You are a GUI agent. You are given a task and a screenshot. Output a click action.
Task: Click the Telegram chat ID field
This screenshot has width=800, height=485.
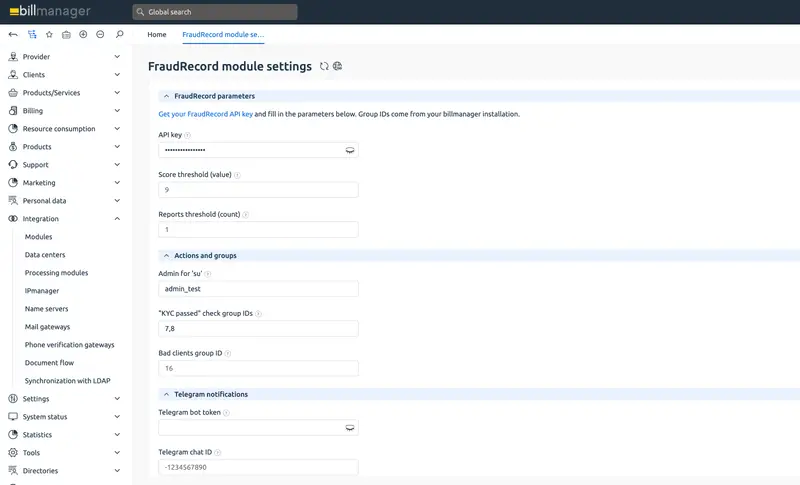tap(258, 467)
